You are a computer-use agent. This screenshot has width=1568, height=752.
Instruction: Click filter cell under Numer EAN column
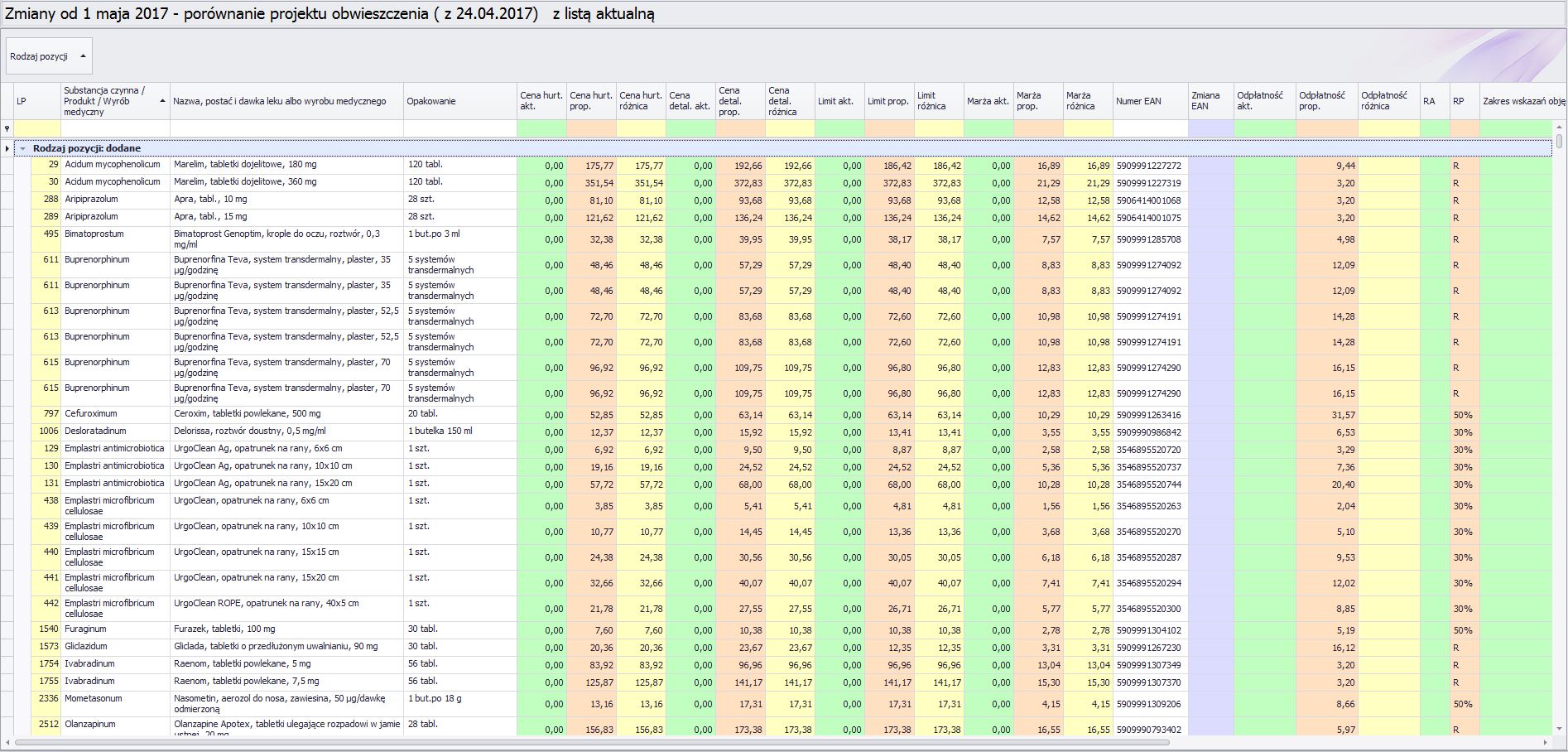pos(1149,129)
